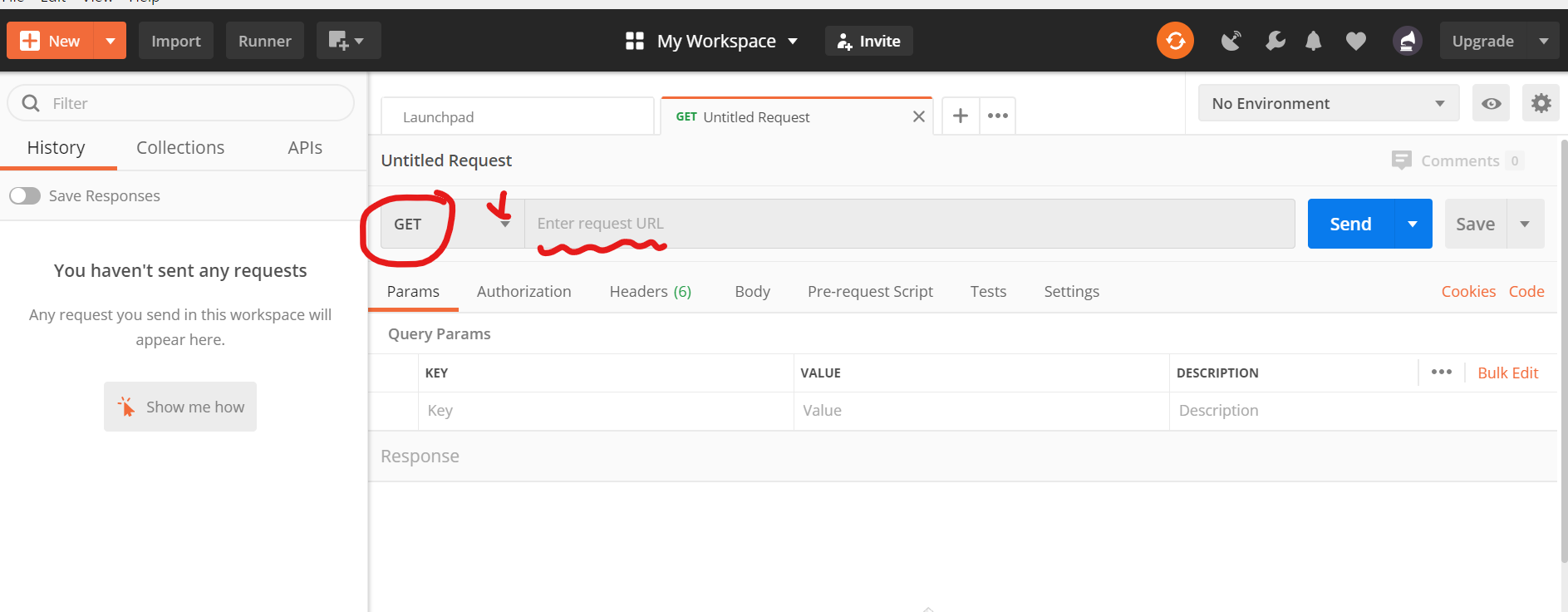Image resolution: width=1568 pixels, height=612 pixels.
Task: Click the Enter request URL field
Action: pyautogui.click(x=910, y=224)
